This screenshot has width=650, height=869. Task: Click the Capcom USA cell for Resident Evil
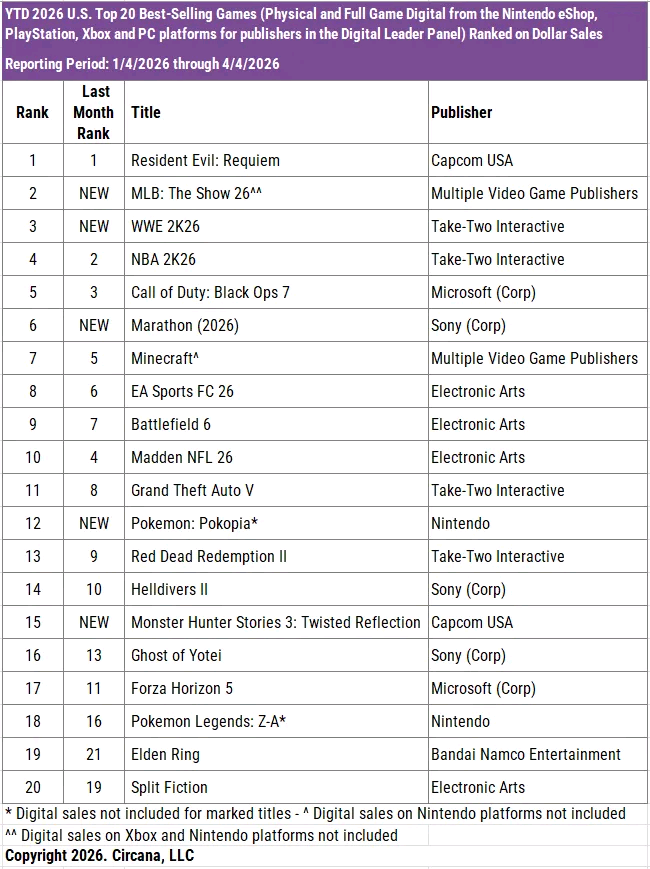(472, 160)
